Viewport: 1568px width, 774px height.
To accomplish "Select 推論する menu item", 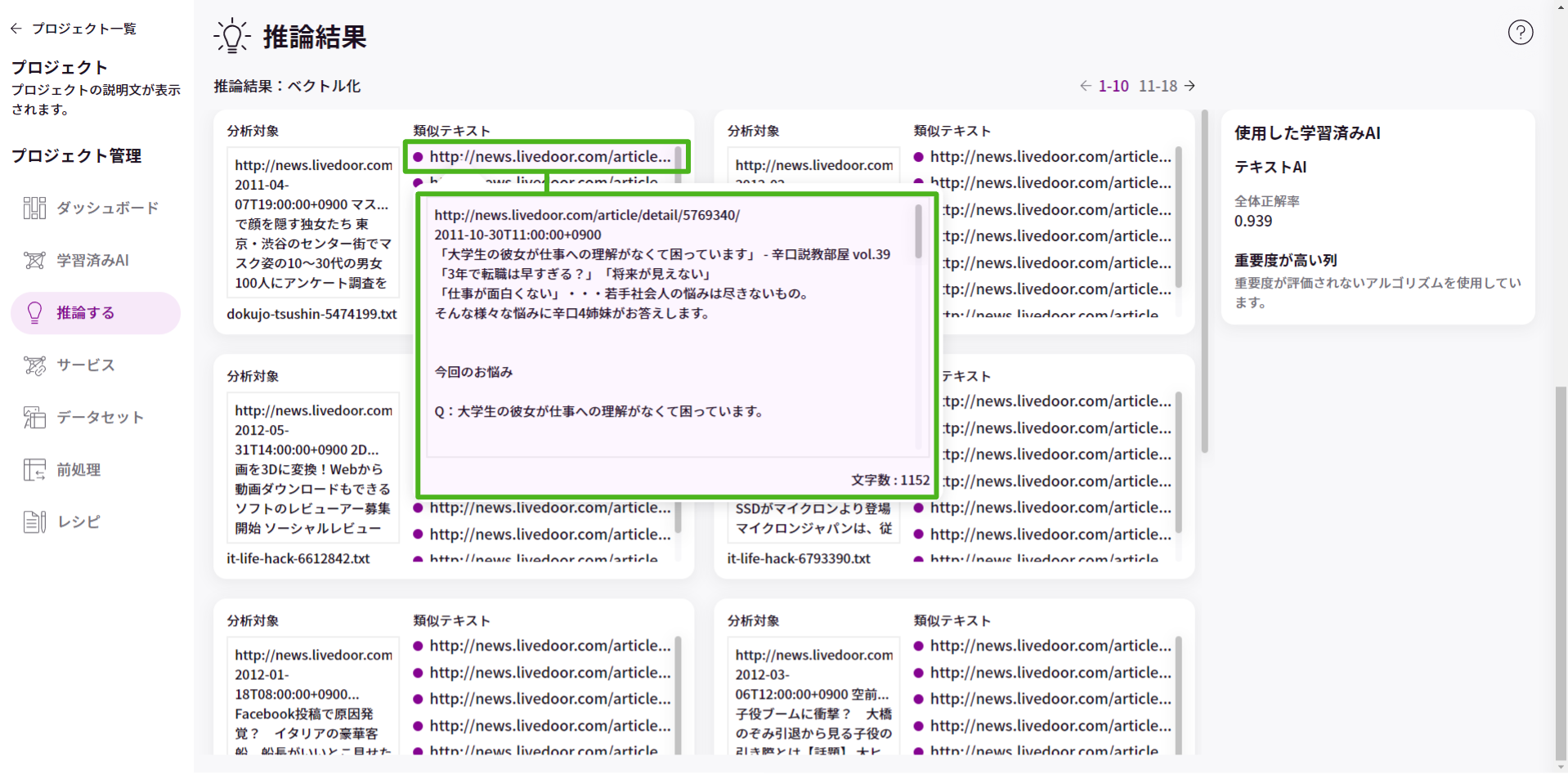I will [96, 313].
